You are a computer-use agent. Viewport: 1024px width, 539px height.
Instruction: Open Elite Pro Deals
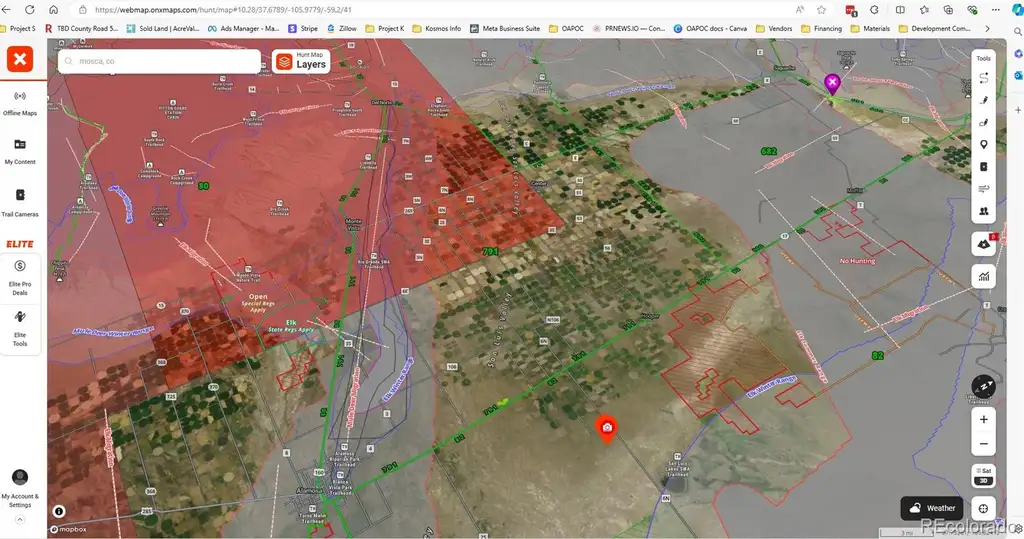20,277
